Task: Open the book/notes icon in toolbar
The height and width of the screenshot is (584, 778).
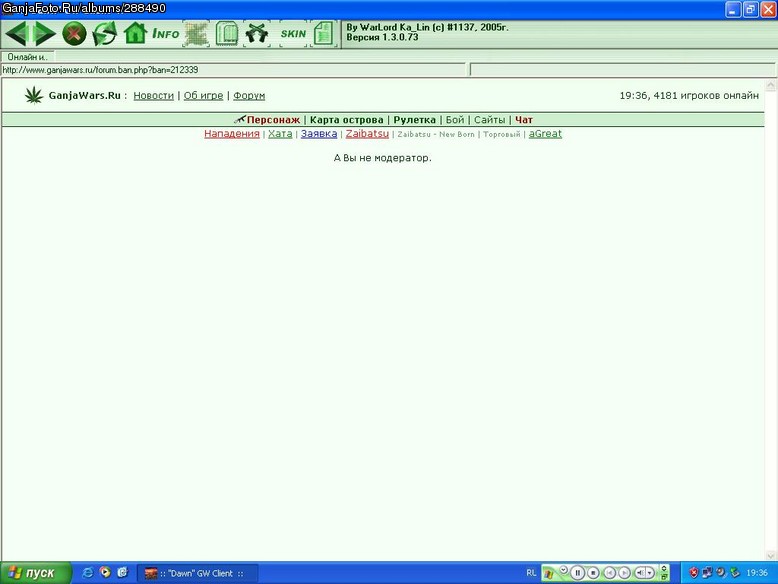Action: point(227,34)
